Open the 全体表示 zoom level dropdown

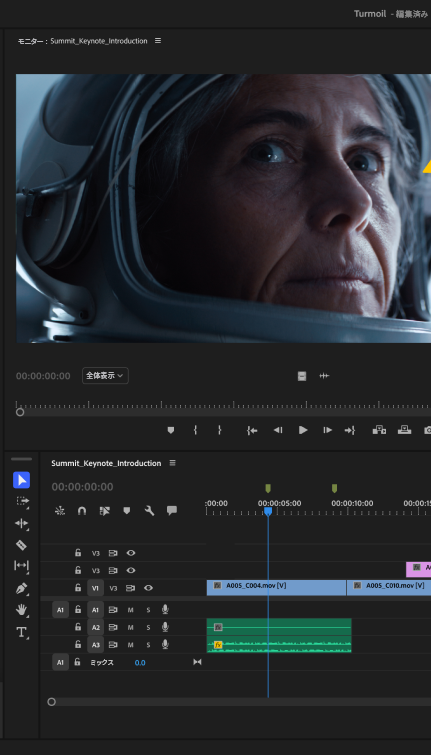(x=105, y=376)
